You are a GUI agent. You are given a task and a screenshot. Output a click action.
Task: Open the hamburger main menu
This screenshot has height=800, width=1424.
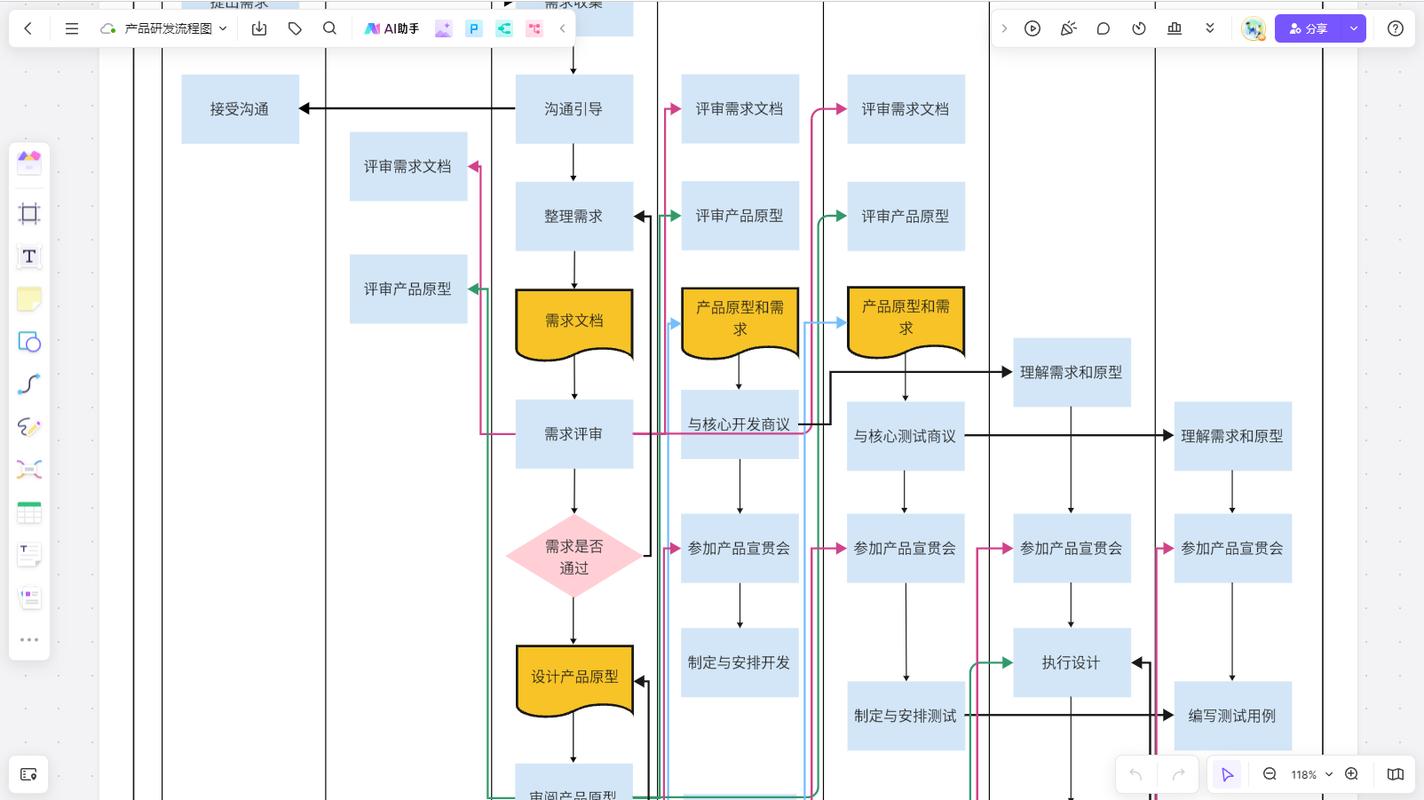click(71, 29)
